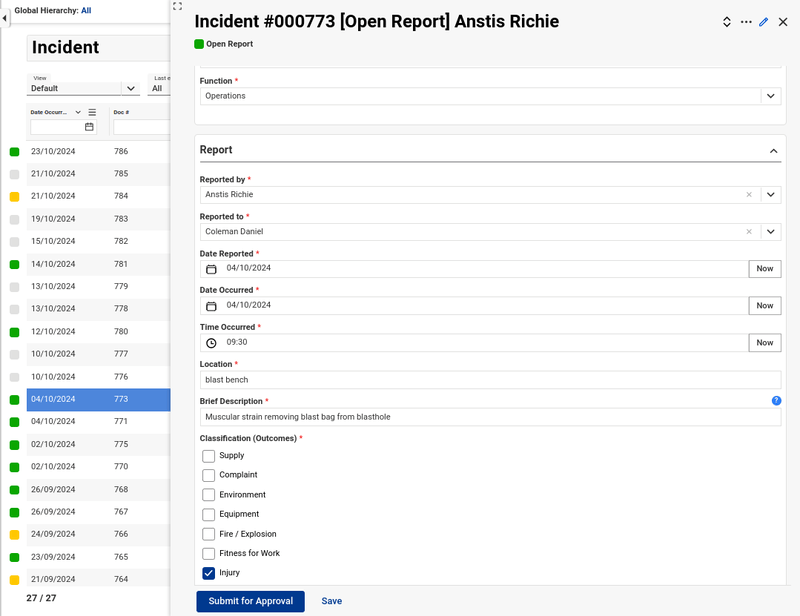The height and width of the screenshot is (616, 800).
Task: Open the View dropdown showing Default
Action: tap(131, 88)
